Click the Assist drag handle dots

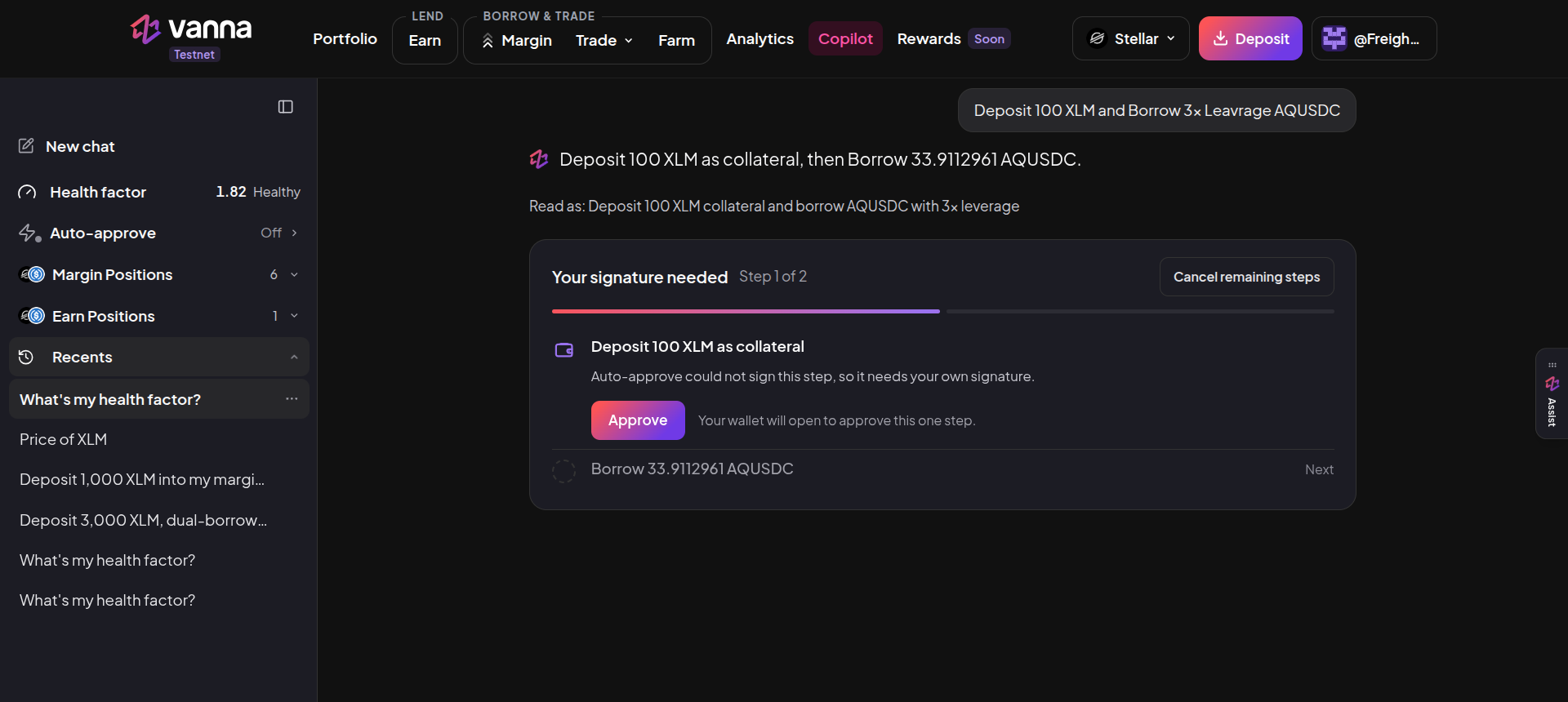(1552, 365)
